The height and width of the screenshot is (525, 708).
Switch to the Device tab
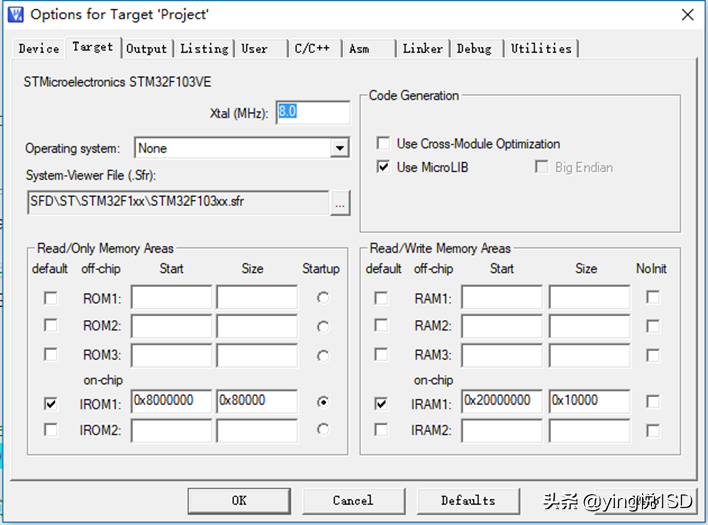(x=39, y=48)
